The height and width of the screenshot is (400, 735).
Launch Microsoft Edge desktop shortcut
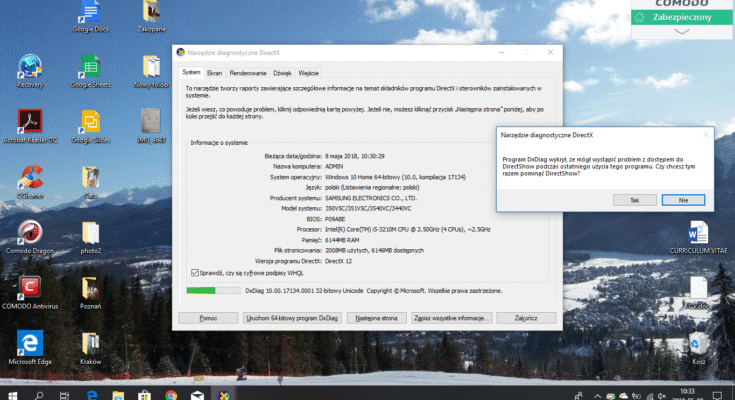[x=30, y=348]
